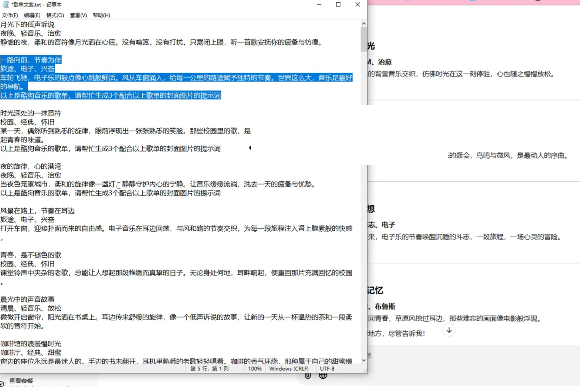The image size is (580, 387).
Task: Open the 查看(V) menu in Notepad
Action: pos(78,15)
